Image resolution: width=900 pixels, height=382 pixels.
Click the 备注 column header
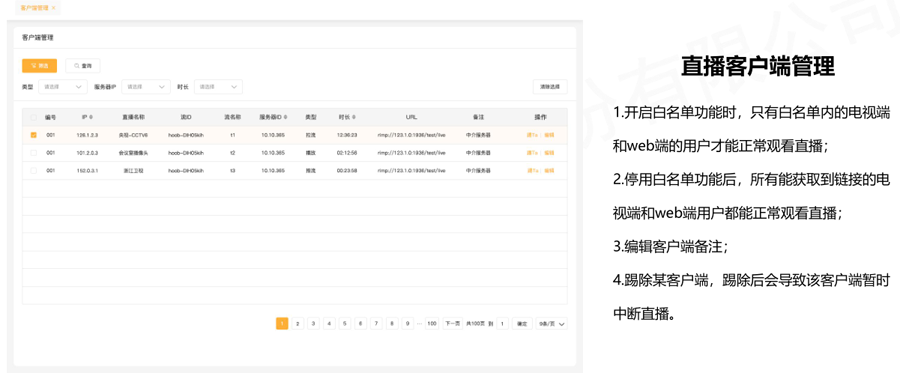point(478,117)
